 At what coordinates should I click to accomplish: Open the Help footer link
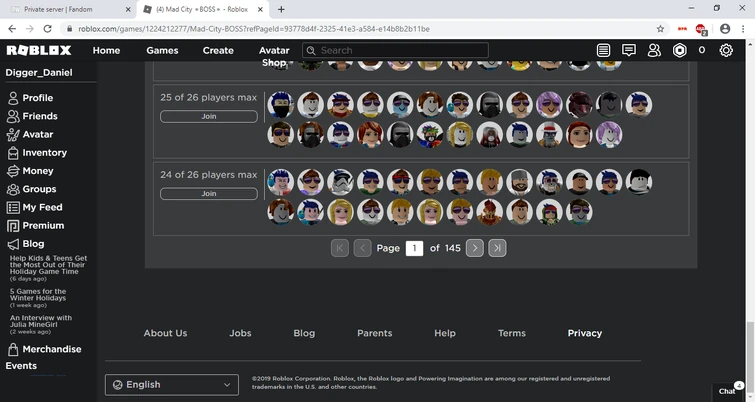[x=445, y=333]
